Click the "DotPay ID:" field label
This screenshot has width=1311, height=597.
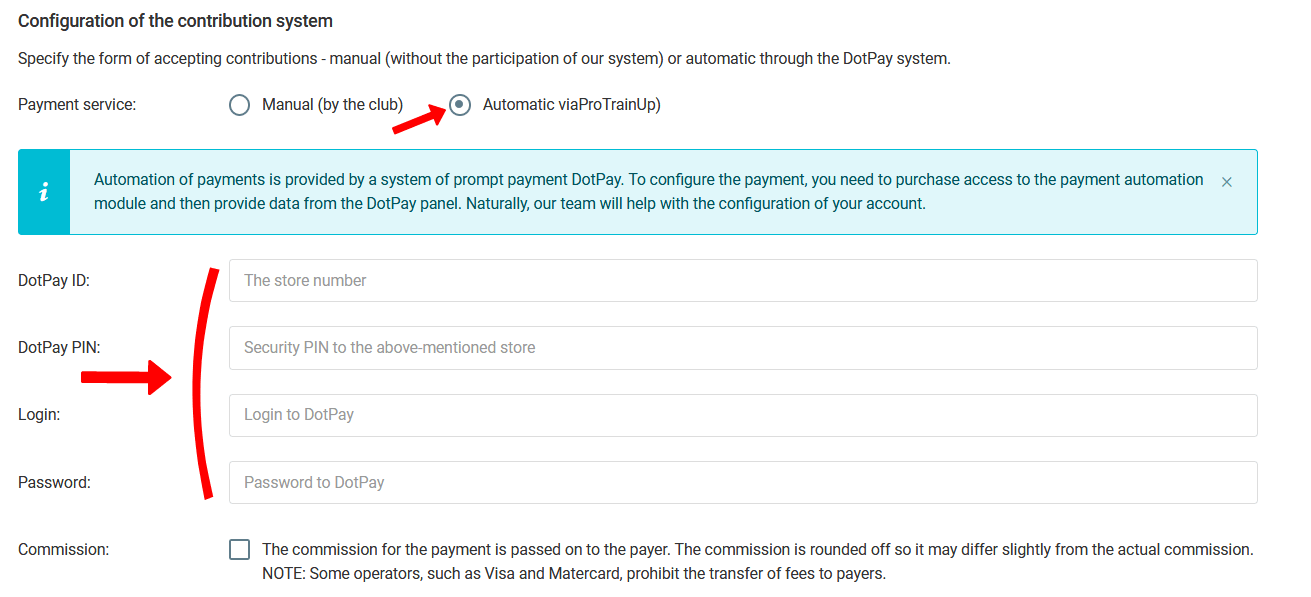[x=54, y=281]
